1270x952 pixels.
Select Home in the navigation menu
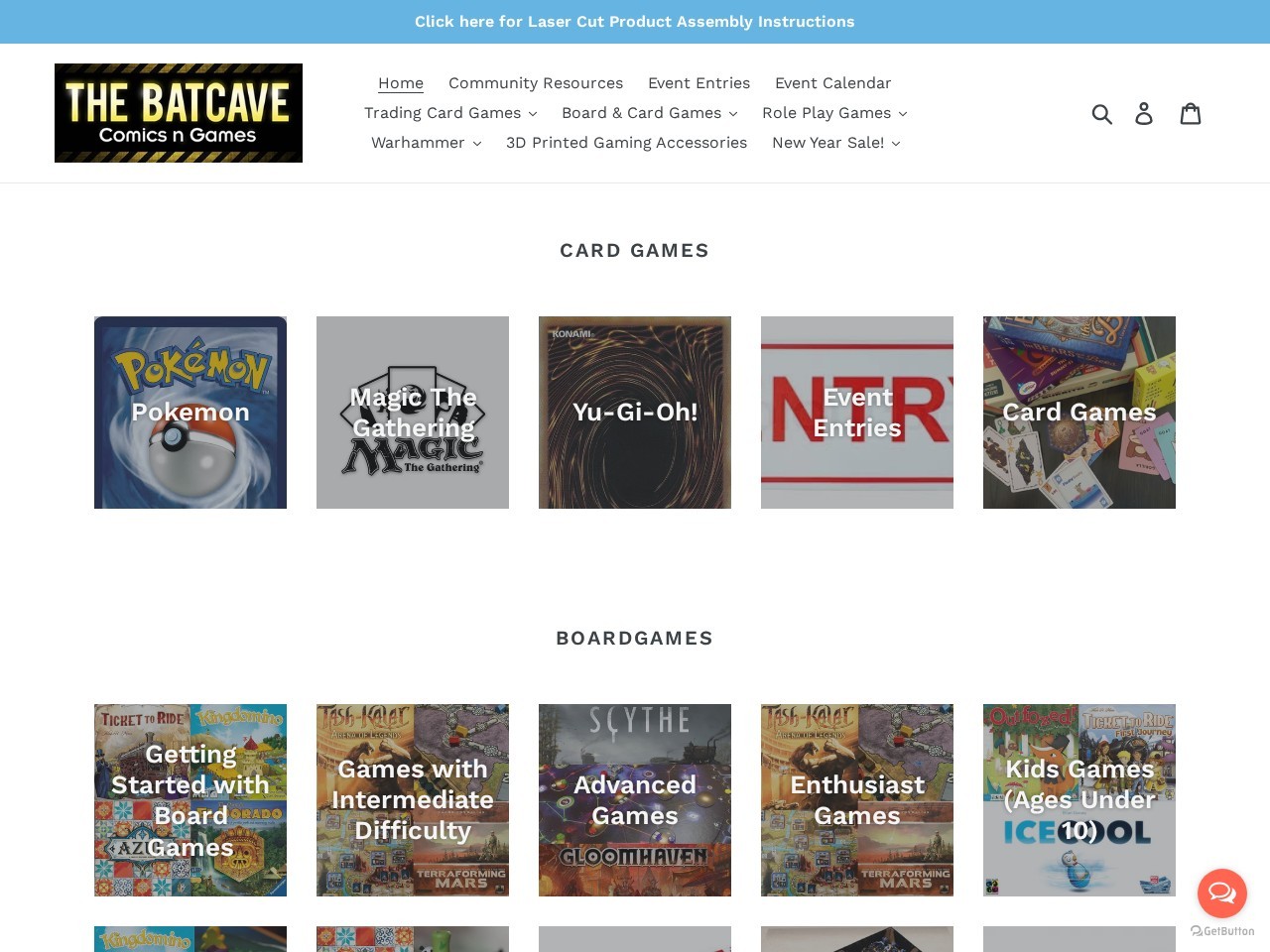click(401, 83)
